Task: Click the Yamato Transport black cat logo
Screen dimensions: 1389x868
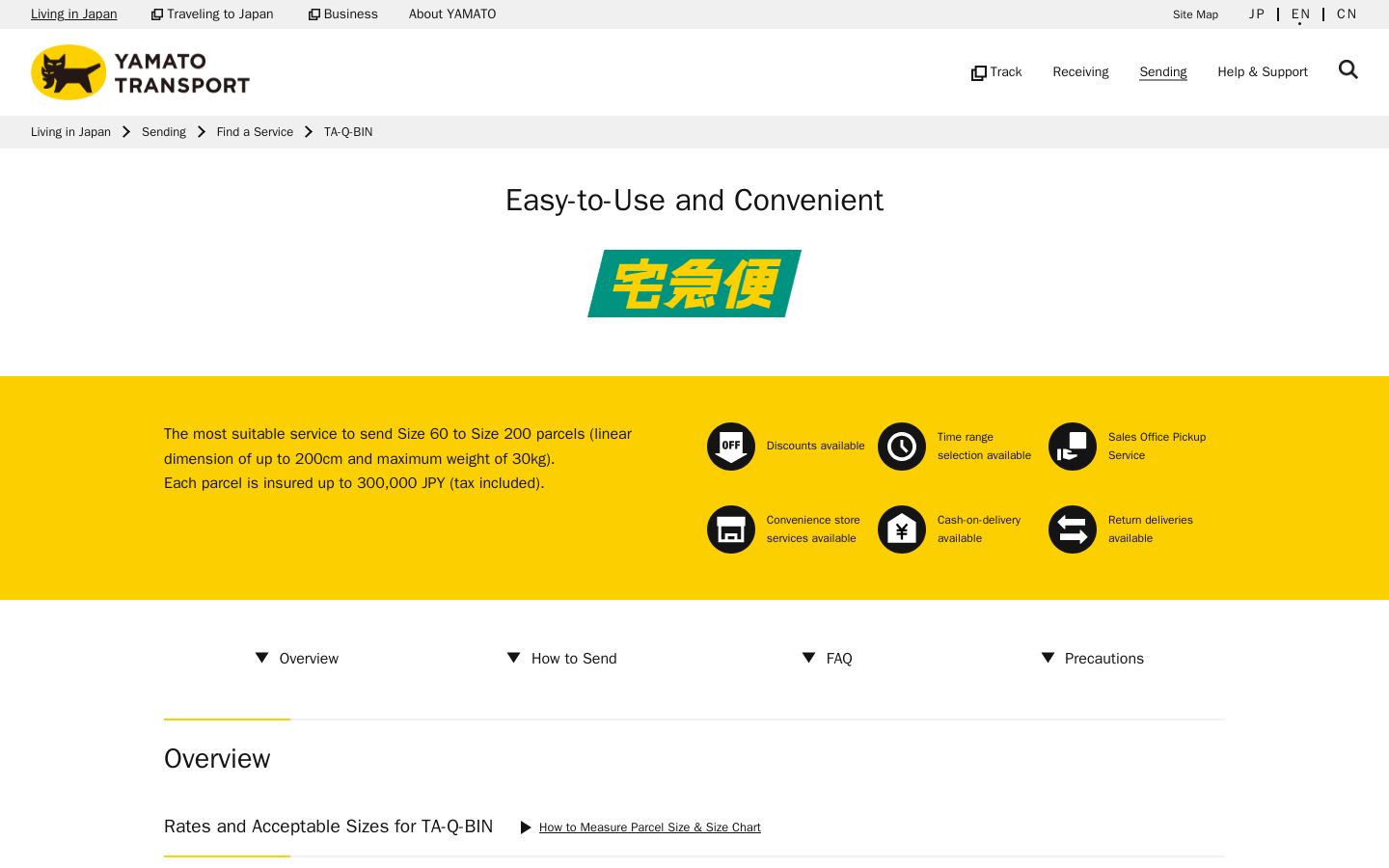Action: [140, 72]
